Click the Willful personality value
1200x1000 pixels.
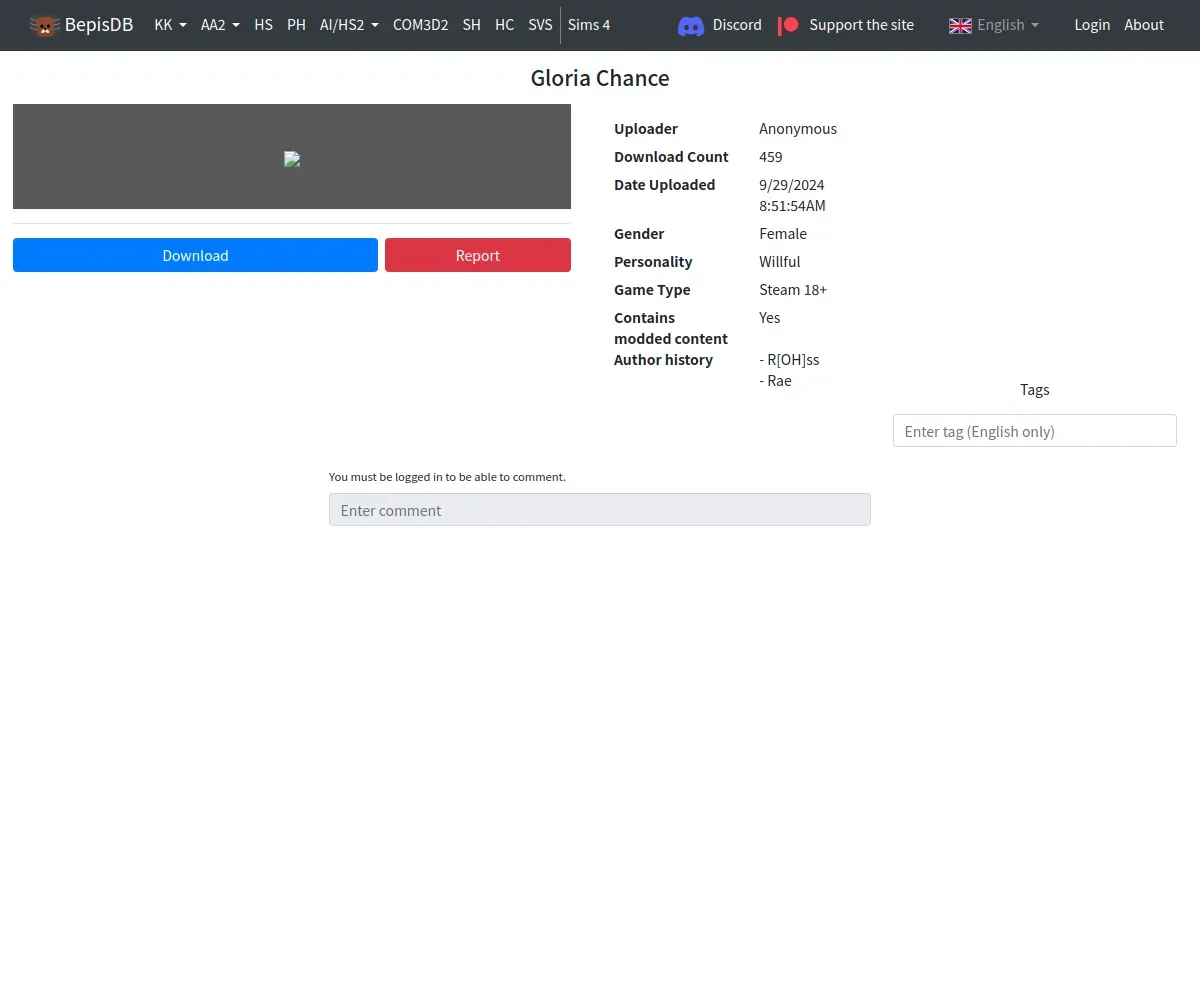[780, 262]
